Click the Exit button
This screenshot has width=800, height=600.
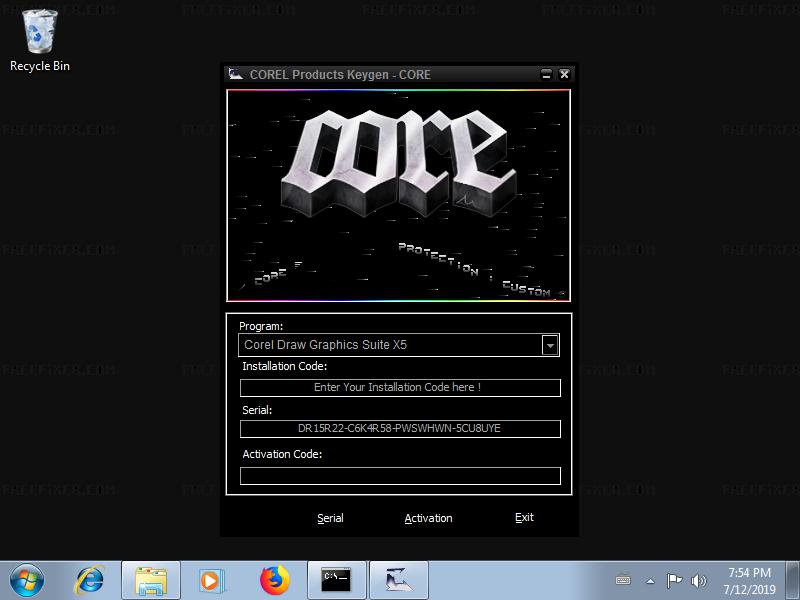pos(524,518)
